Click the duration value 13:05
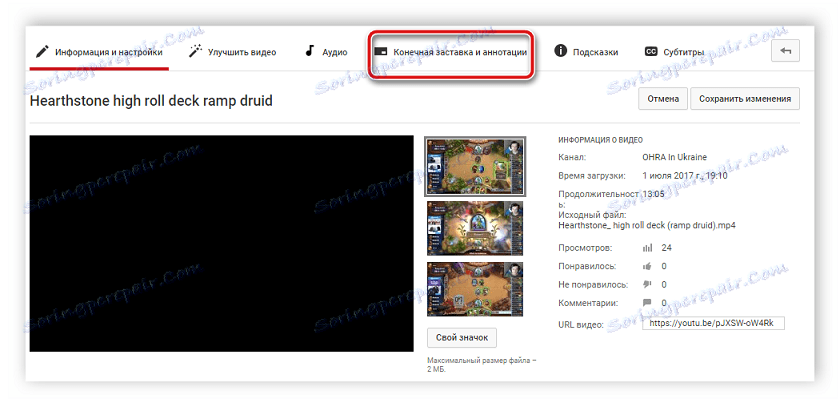840x407 pixels. [653, 194]
